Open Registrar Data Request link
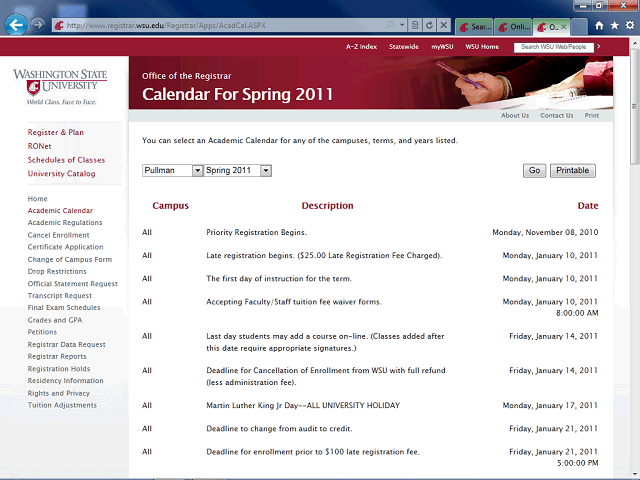 point(67,344)
